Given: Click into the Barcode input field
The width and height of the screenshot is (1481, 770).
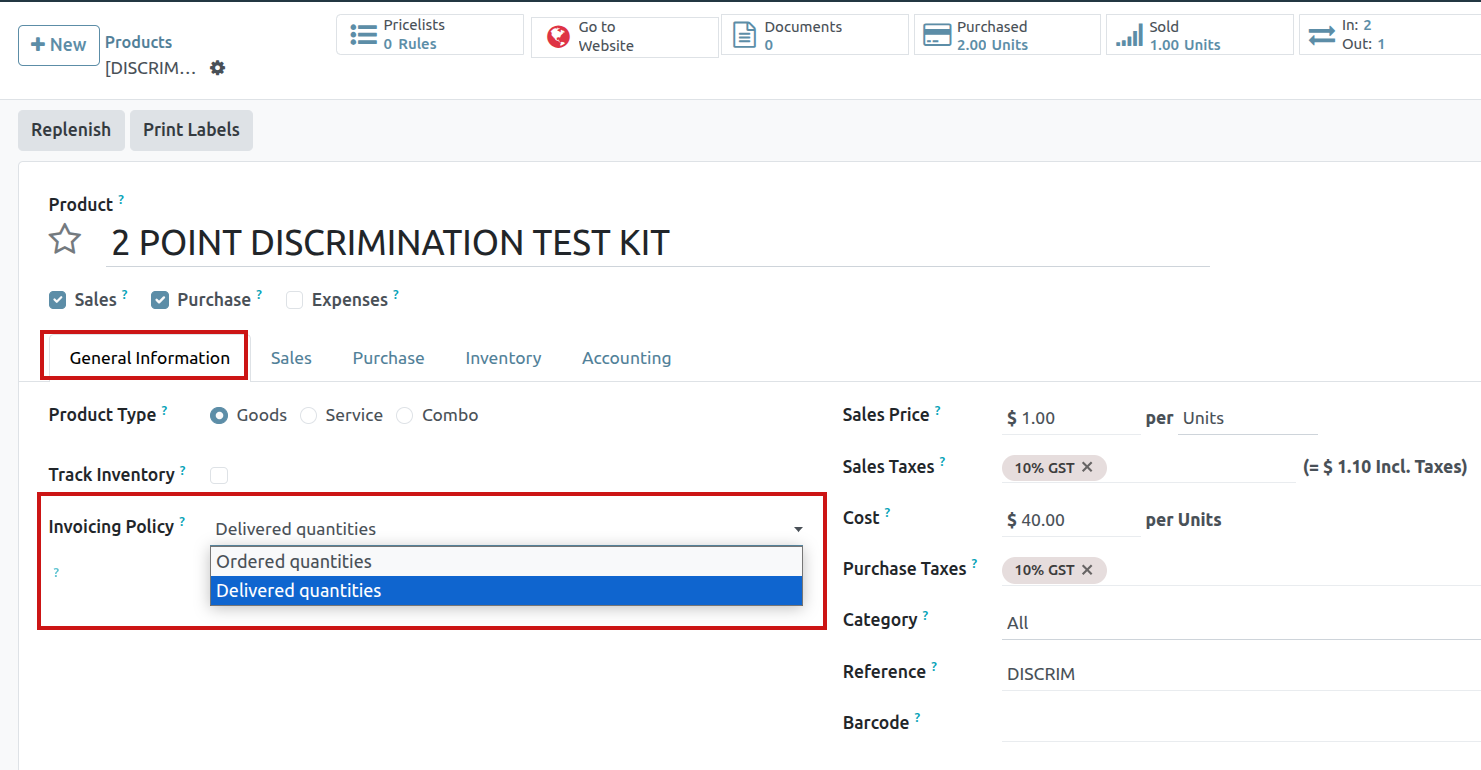Looking at the screenshot, I should pyautogui.click(x=1240, y=724).
